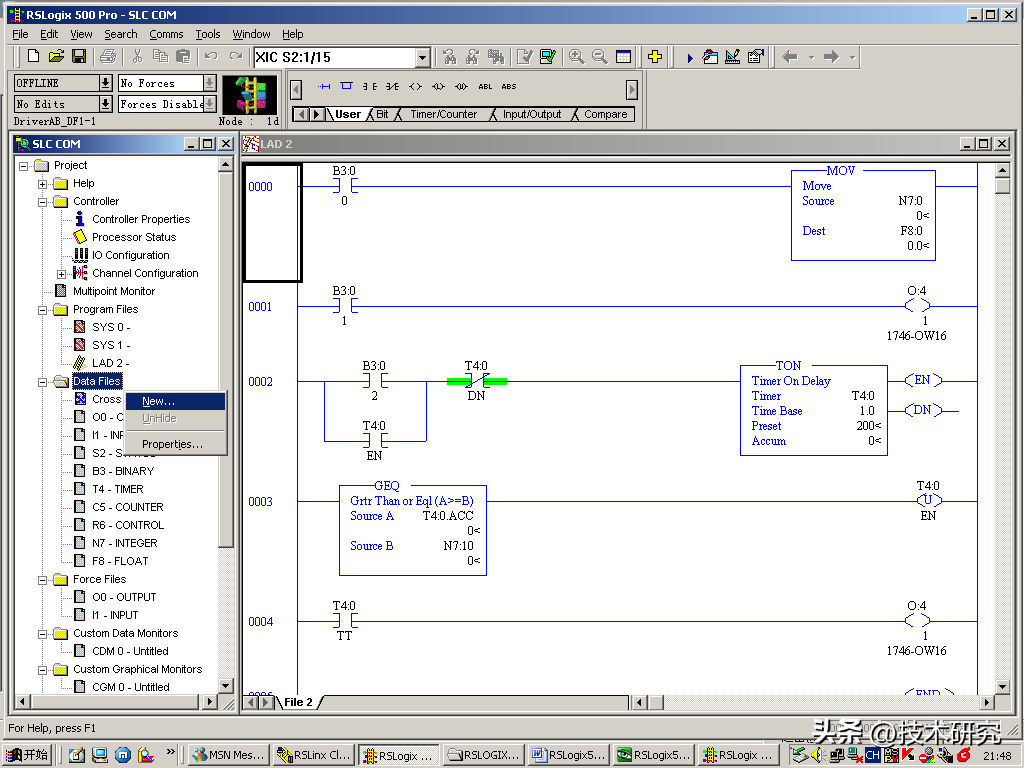Viewport: 1024px width, 768px height.
Task: Add an ABL instruction from toolbar
Action: coord(485,86)
